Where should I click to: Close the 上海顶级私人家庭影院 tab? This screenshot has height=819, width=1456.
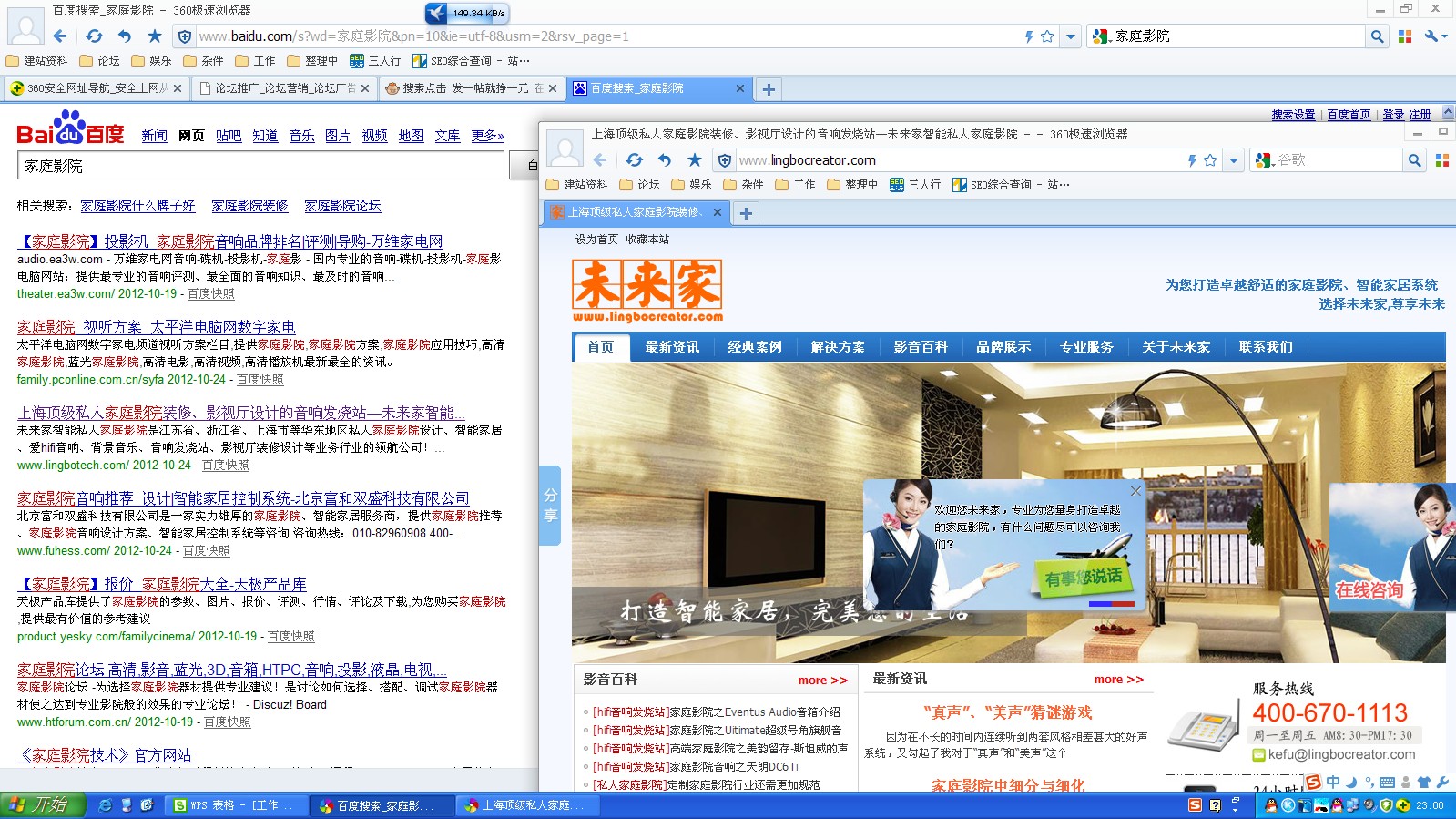[717, 212]
